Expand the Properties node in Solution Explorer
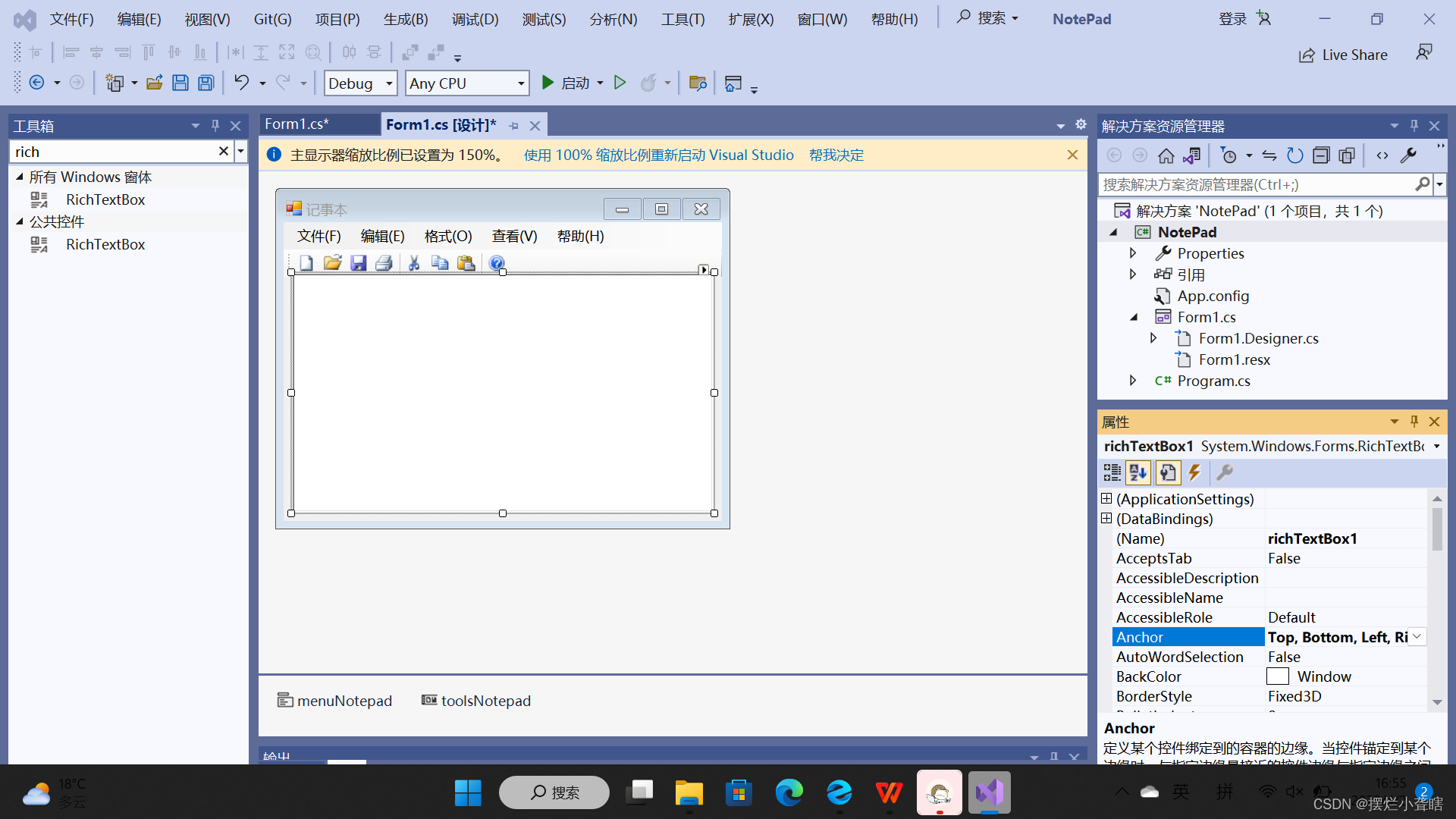 tap(1133, 253)
